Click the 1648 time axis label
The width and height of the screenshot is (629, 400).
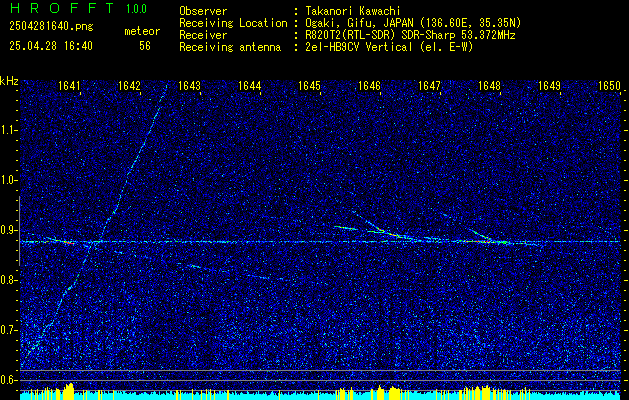[489, 86]
